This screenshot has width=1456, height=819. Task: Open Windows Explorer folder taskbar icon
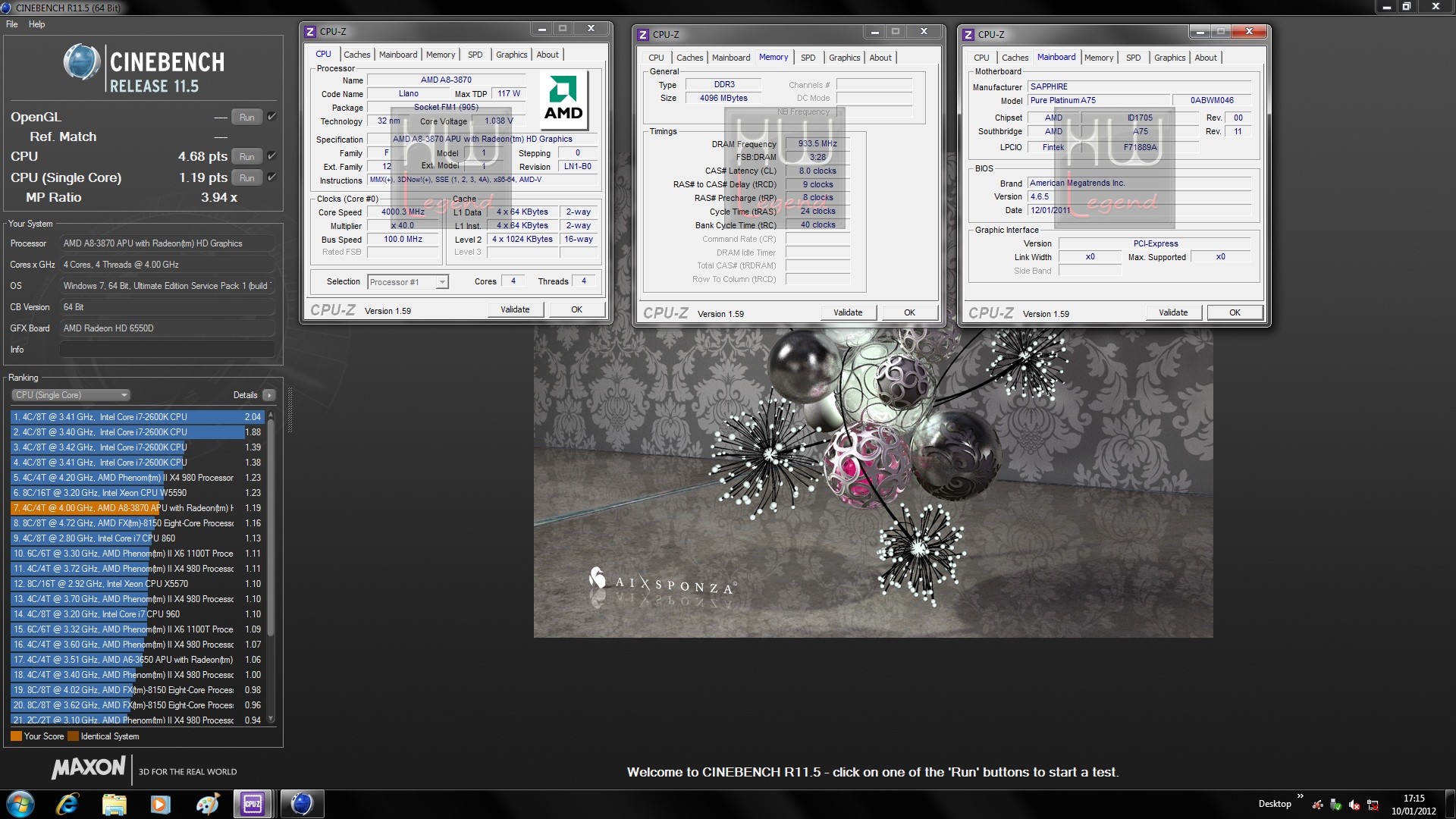tap(114, 804)
